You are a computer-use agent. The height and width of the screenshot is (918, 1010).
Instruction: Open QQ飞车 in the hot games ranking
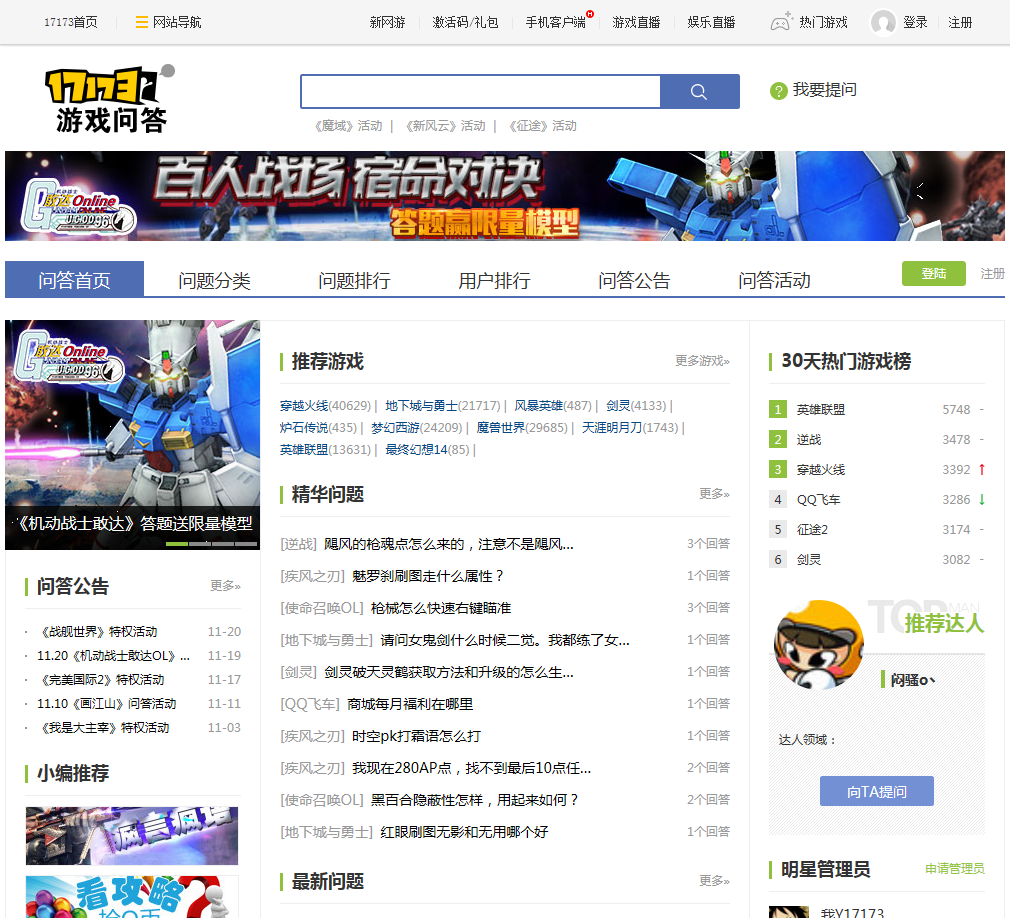(x=818, y=500)
